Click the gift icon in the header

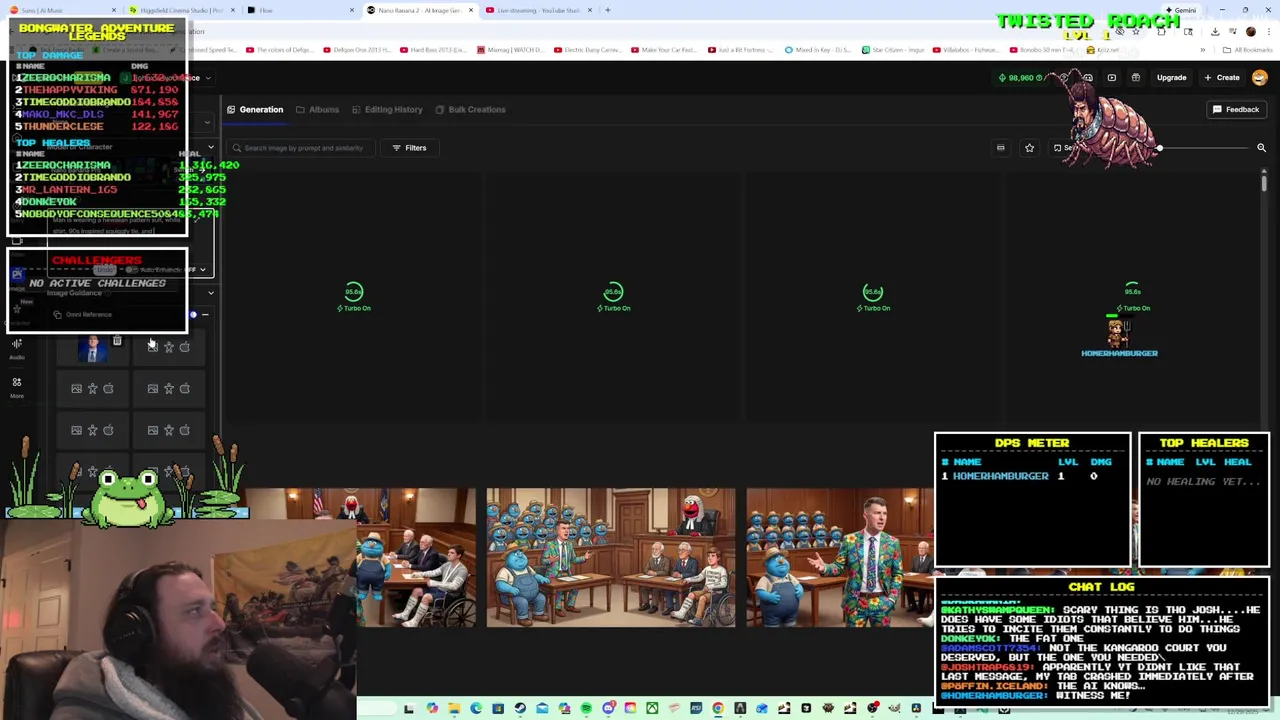[x=1136, y=77]
